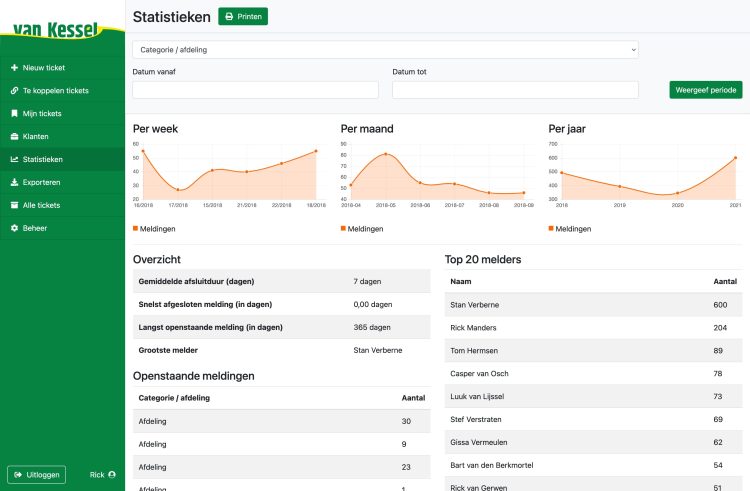The width and height of the screenshot is (750, 491).
Task: Click the plus icon beside Nieuw ticket
Action: pyautogui.click(x=14, y=68)
